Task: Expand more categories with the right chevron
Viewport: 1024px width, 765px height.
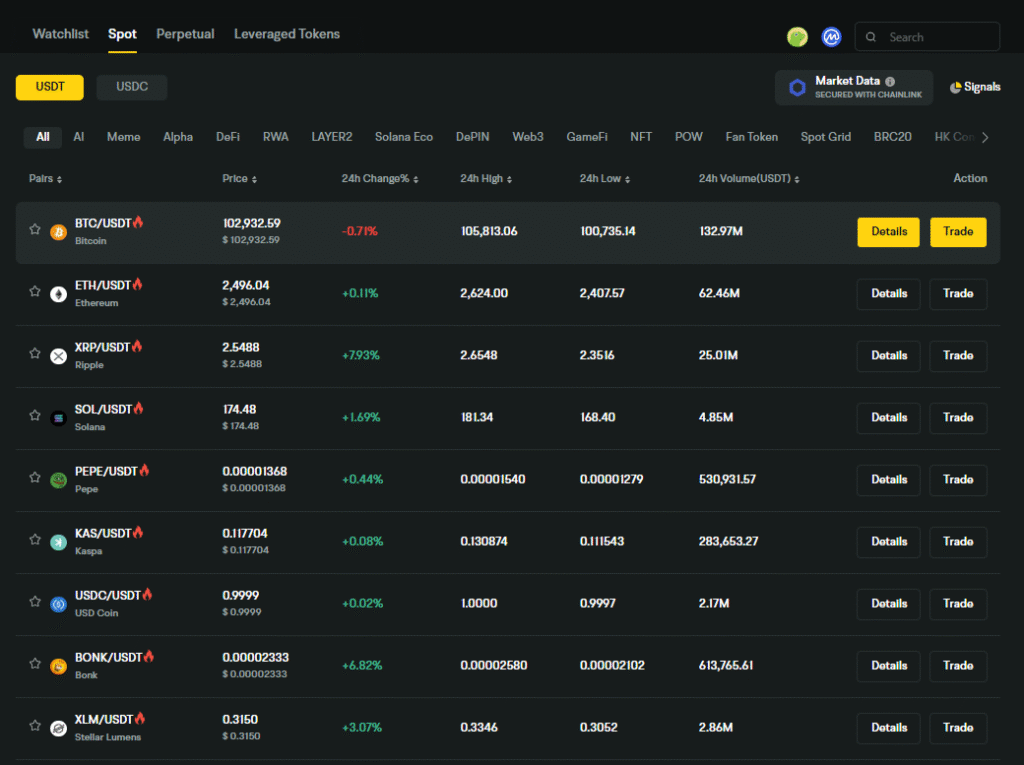Action: pyautogui.click(x=983, y=136)
